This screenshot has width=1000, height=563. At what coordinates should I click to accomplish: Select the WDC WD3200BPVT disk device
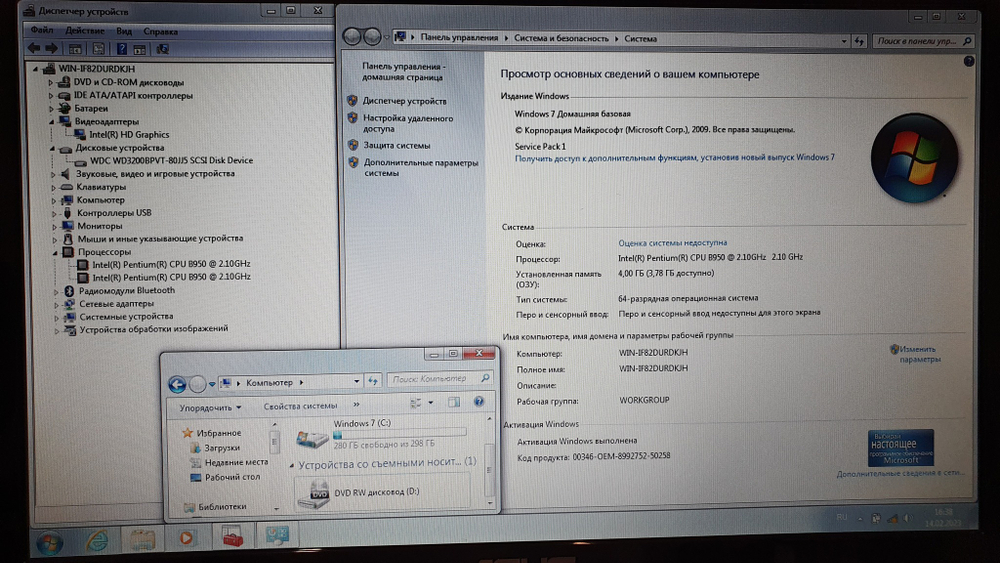coord(171,160)
